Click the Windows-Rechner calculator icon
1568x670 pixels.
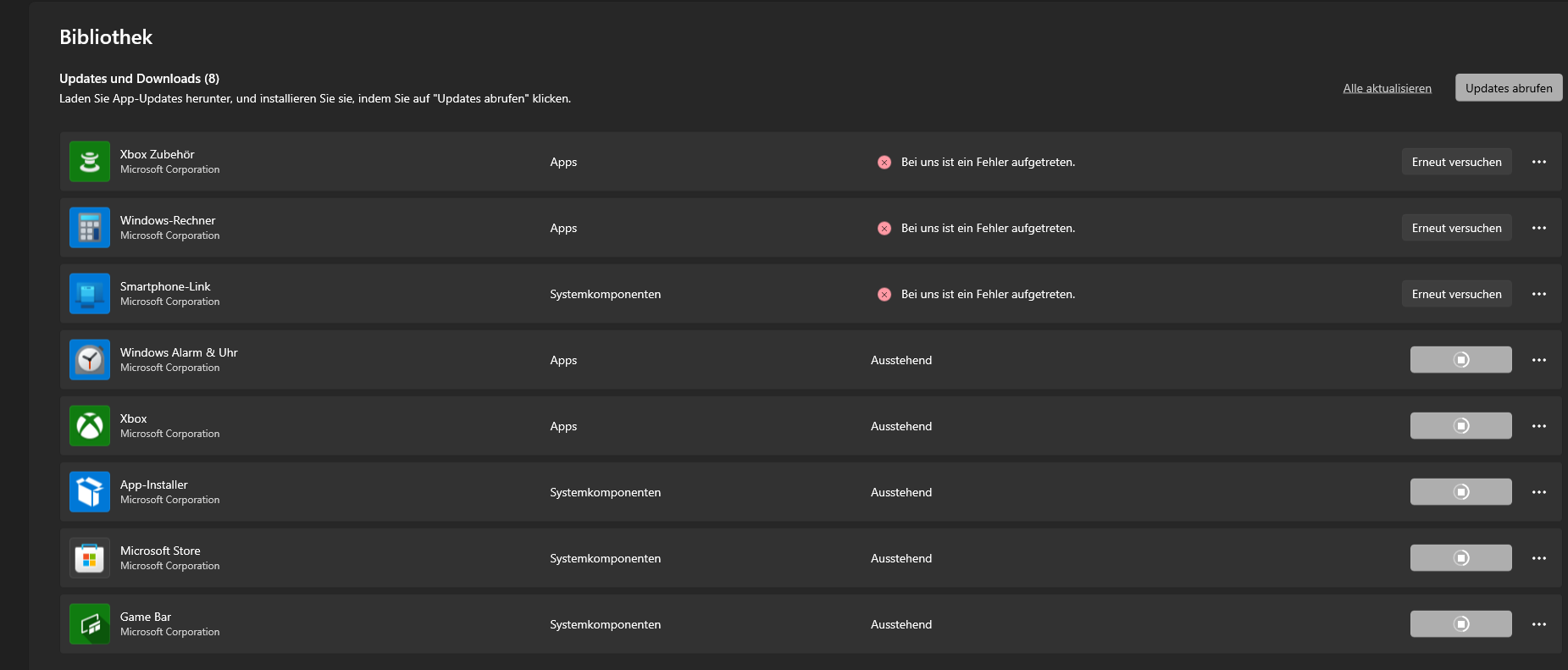90,228
